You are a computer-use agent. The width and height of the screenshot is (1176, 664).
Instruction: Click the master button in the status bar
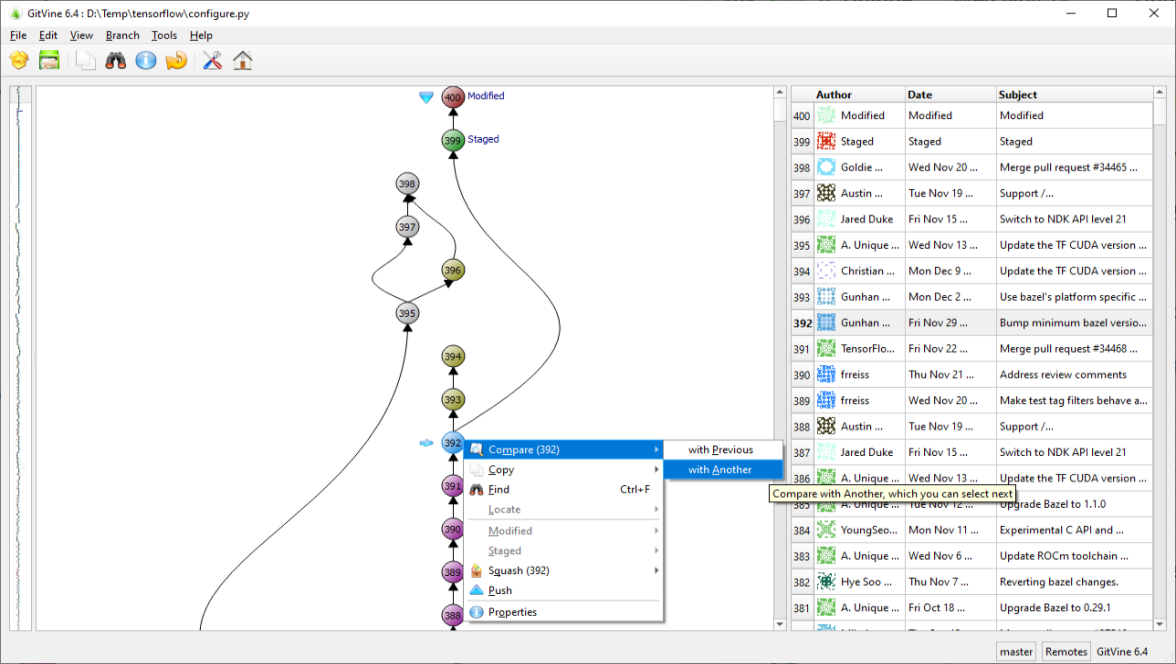pyautogui.click(x=1015, y=651)
